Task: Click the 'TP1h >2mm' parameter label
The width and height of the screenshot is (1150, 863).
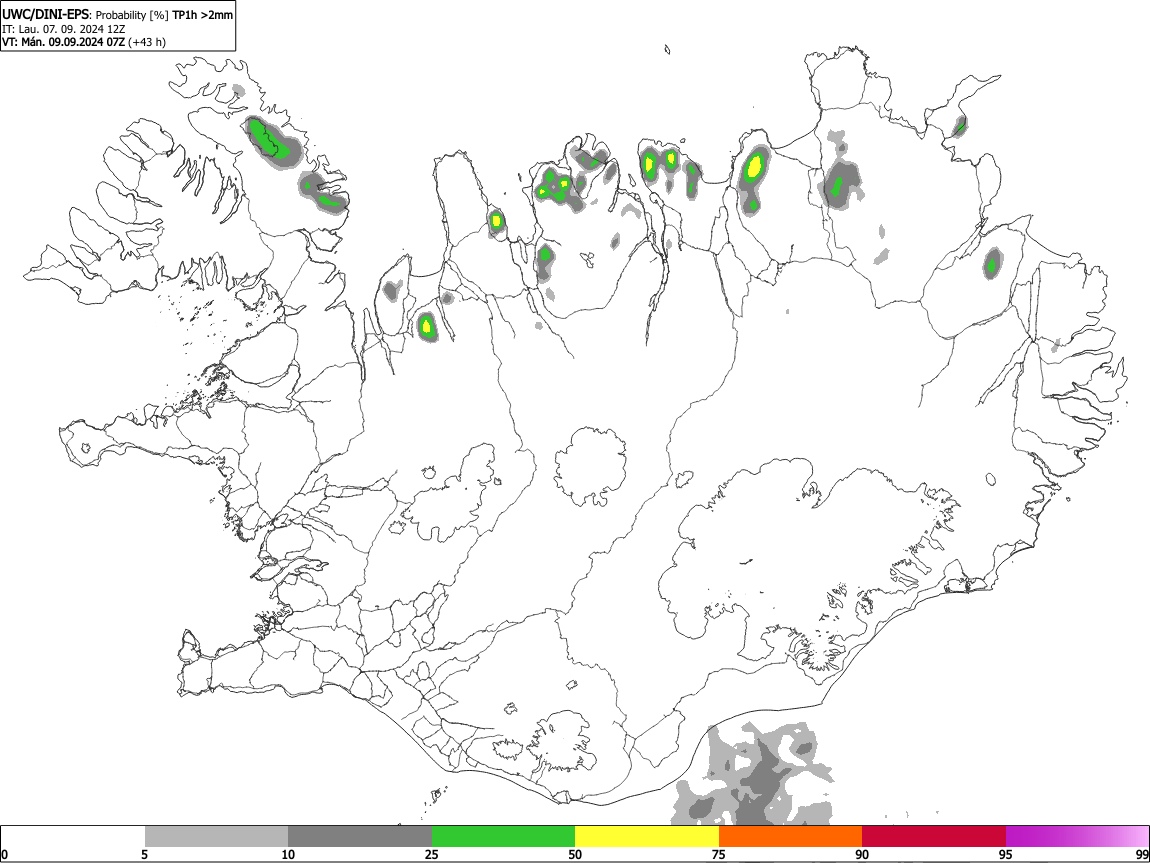Action: (x=202, y=15)
